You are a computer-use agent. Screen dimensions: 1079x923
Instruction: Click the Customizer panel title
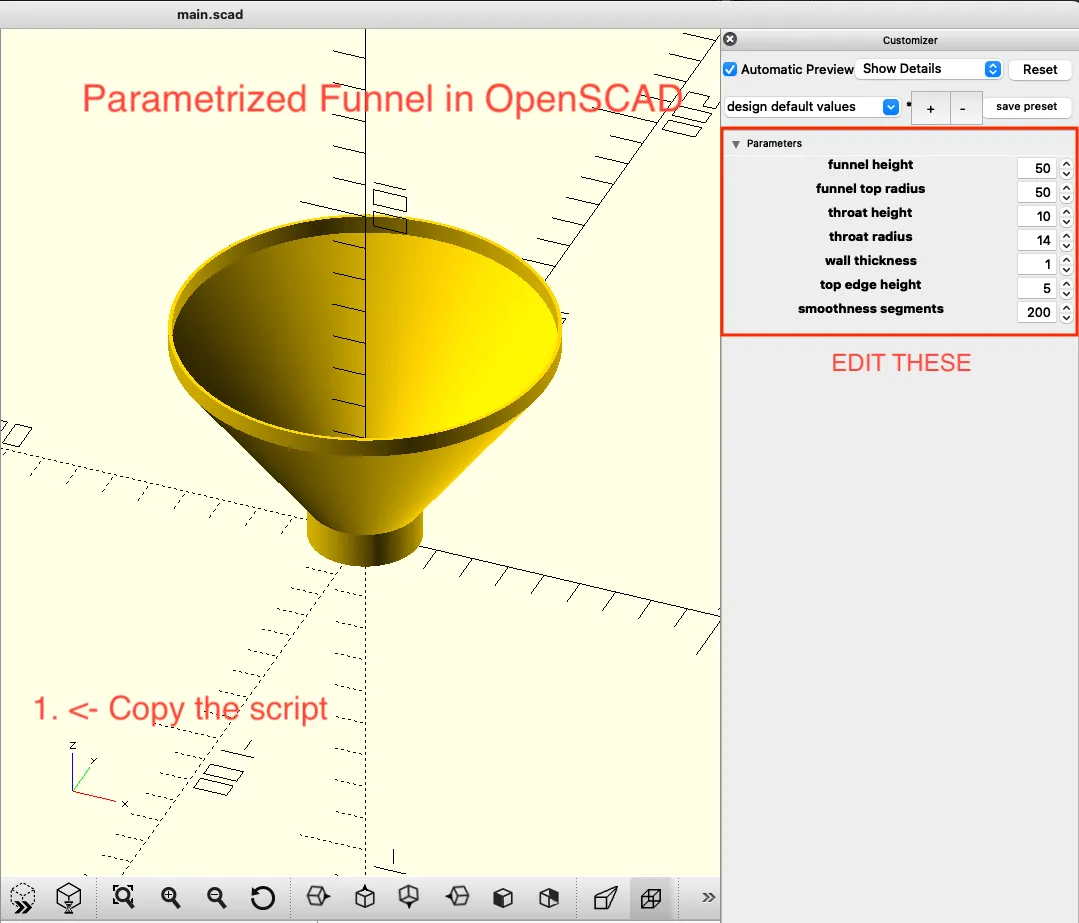[910, 41]
